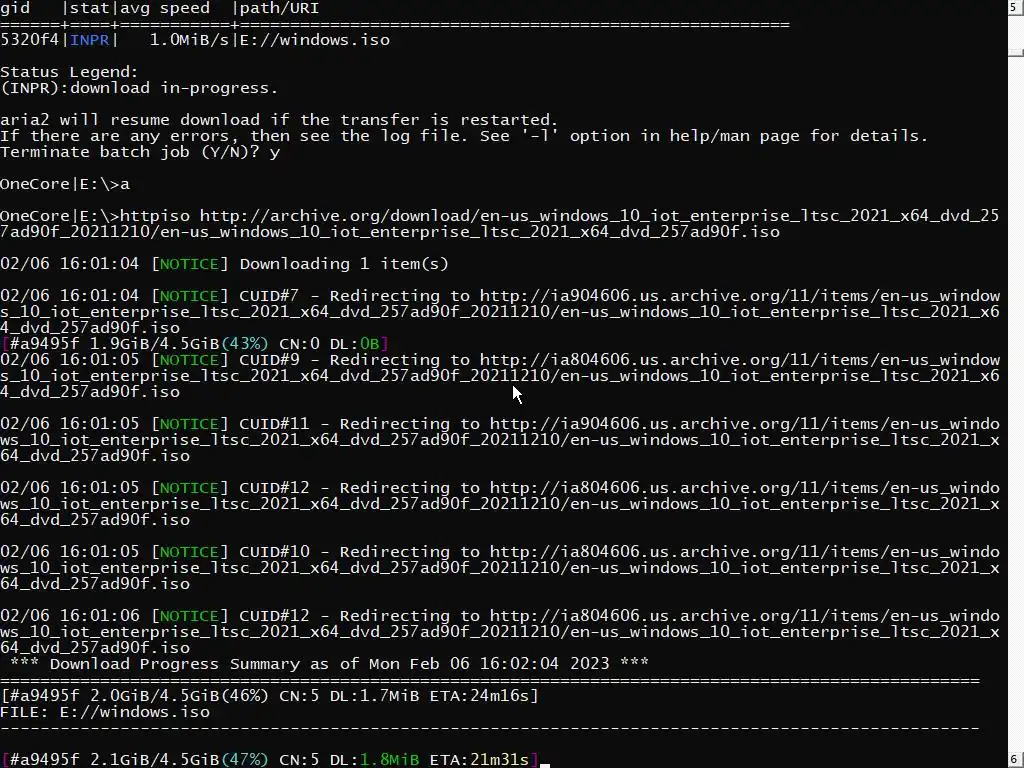1024x768 pixels.
Task: Click 'Terminate batch job (Y/N)? y' prompt
Action: [140, 152]
